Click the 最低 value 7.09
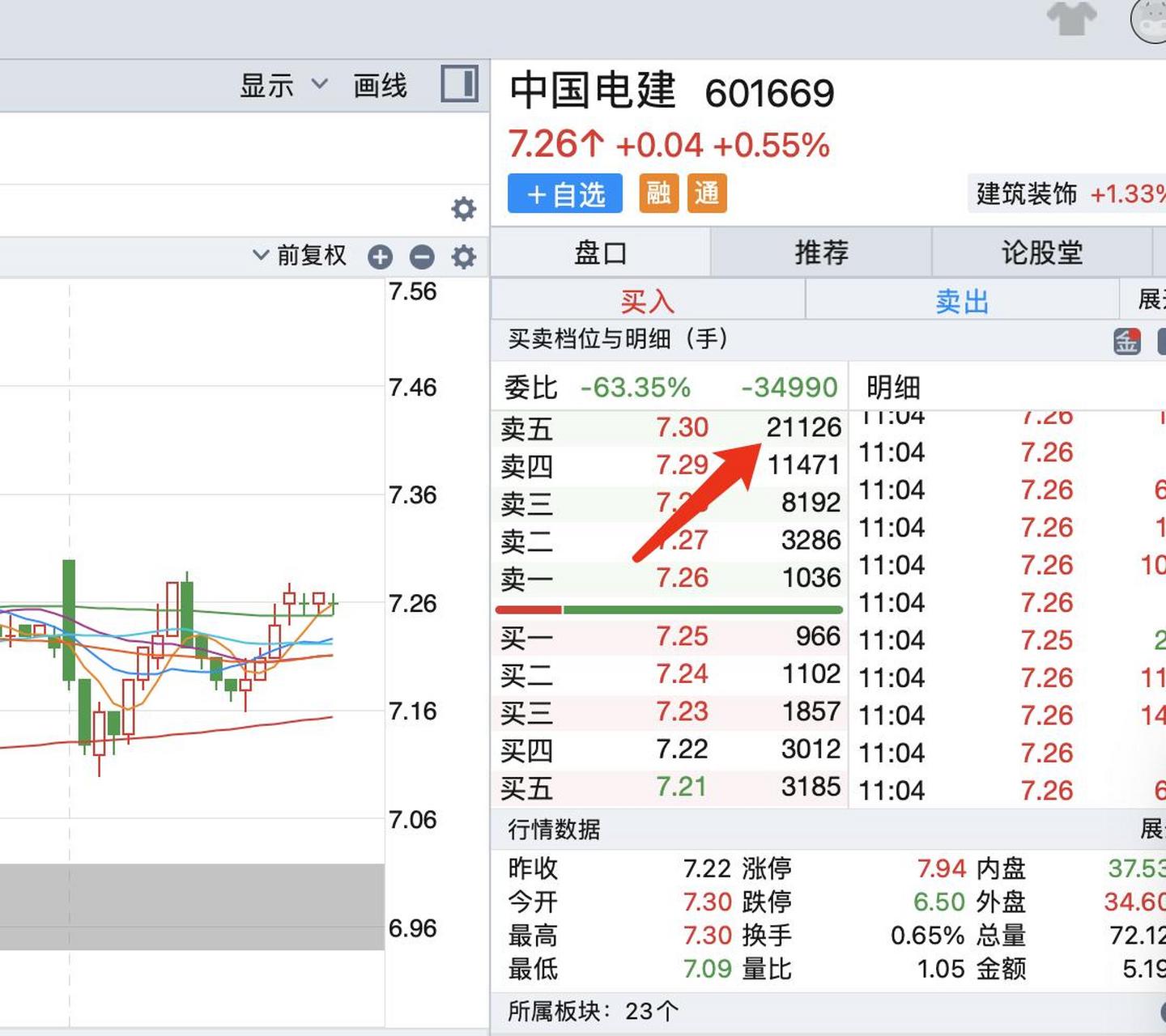 pos(707,969)
